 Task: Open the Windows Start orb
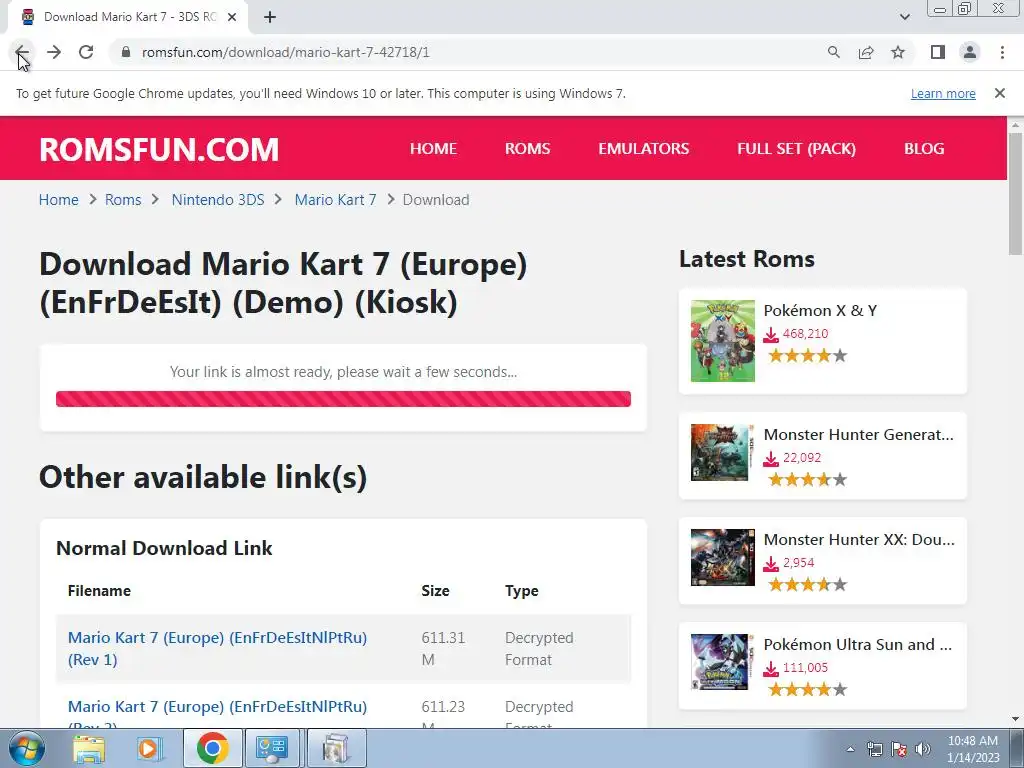pyautogui.click(x=26, y=748)
